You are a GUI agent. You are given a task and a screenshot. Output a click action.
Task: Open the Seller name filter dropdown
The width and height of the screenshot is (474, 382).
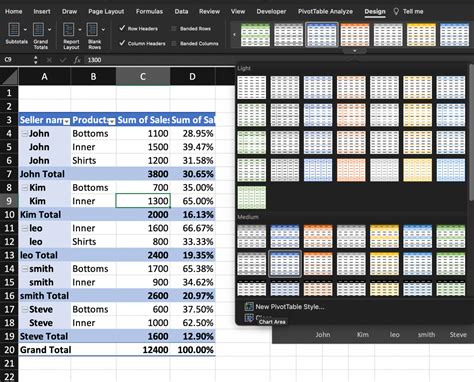coord(67,121)
